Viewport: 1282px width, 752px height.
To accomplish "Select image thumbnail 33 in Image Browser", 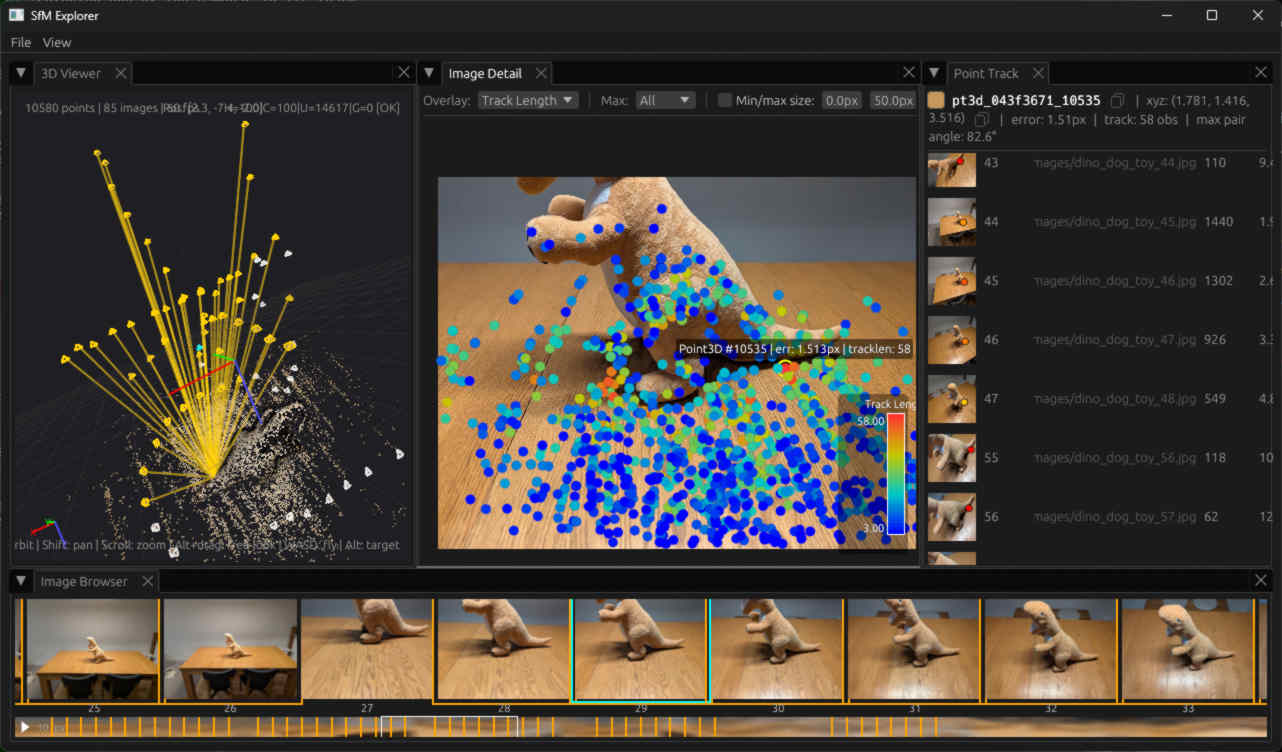I will click(x=1188, y=650).
